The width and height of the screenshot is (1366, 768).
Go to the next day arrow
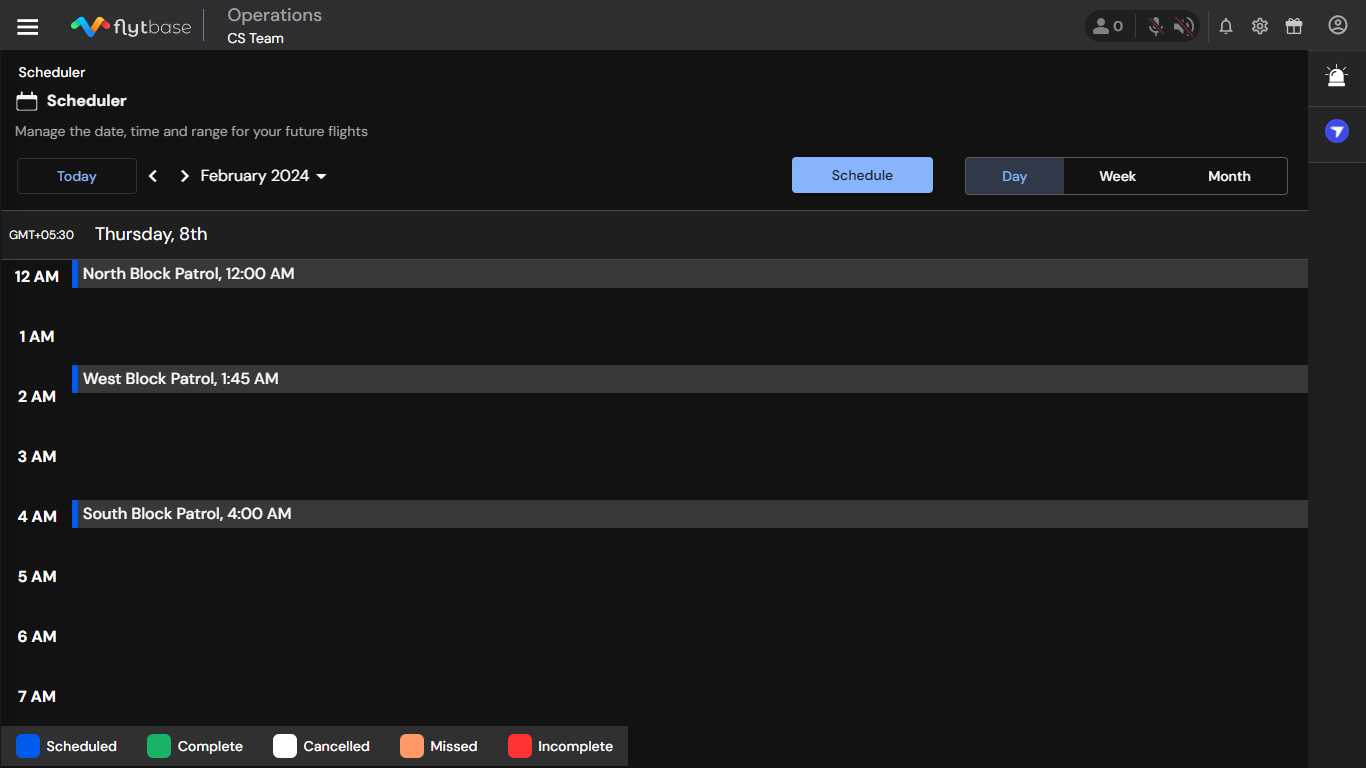point(184,176)
